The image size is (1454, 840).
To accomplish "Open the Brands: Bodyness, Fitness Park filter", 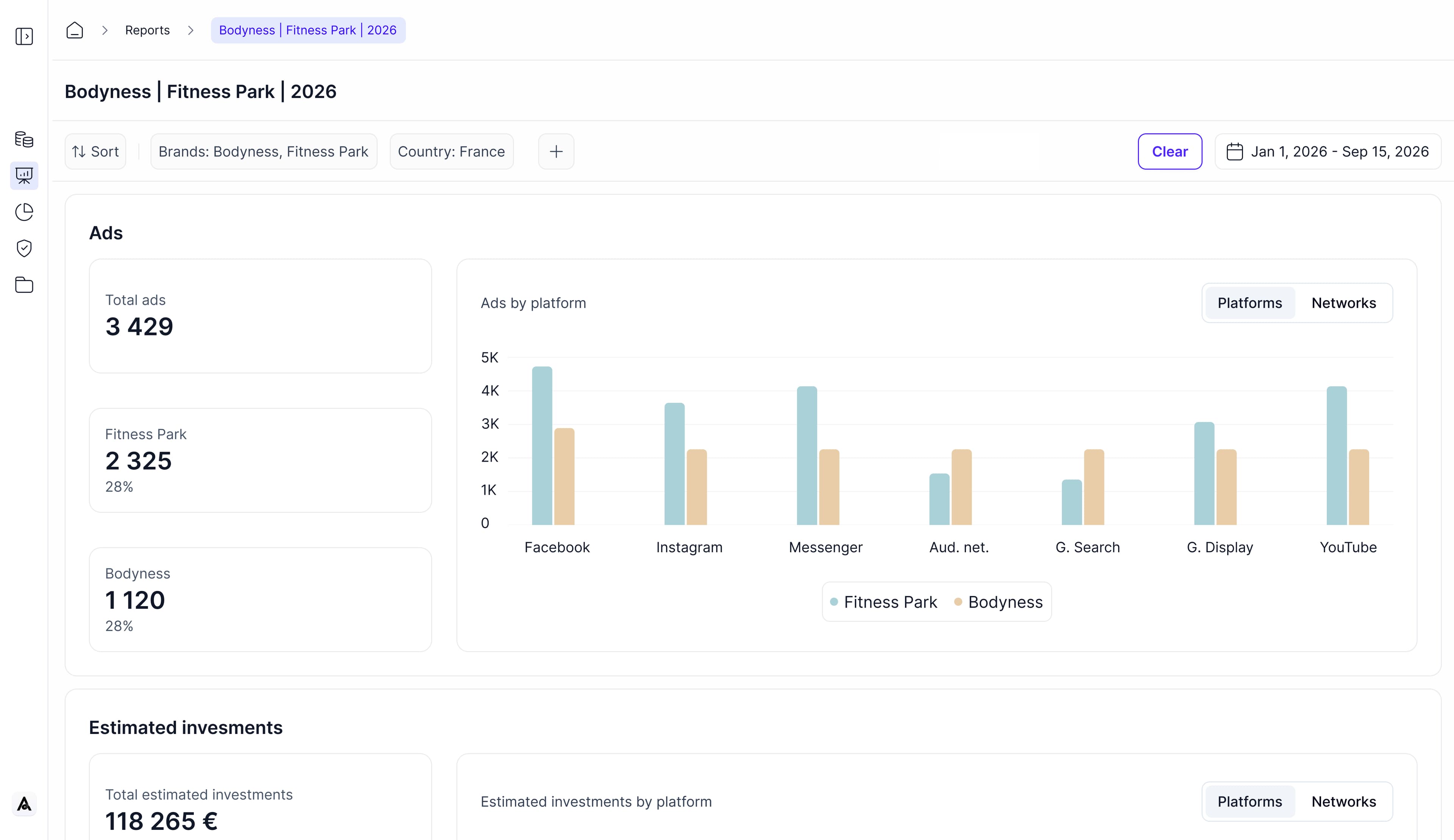I will point(263,152).
